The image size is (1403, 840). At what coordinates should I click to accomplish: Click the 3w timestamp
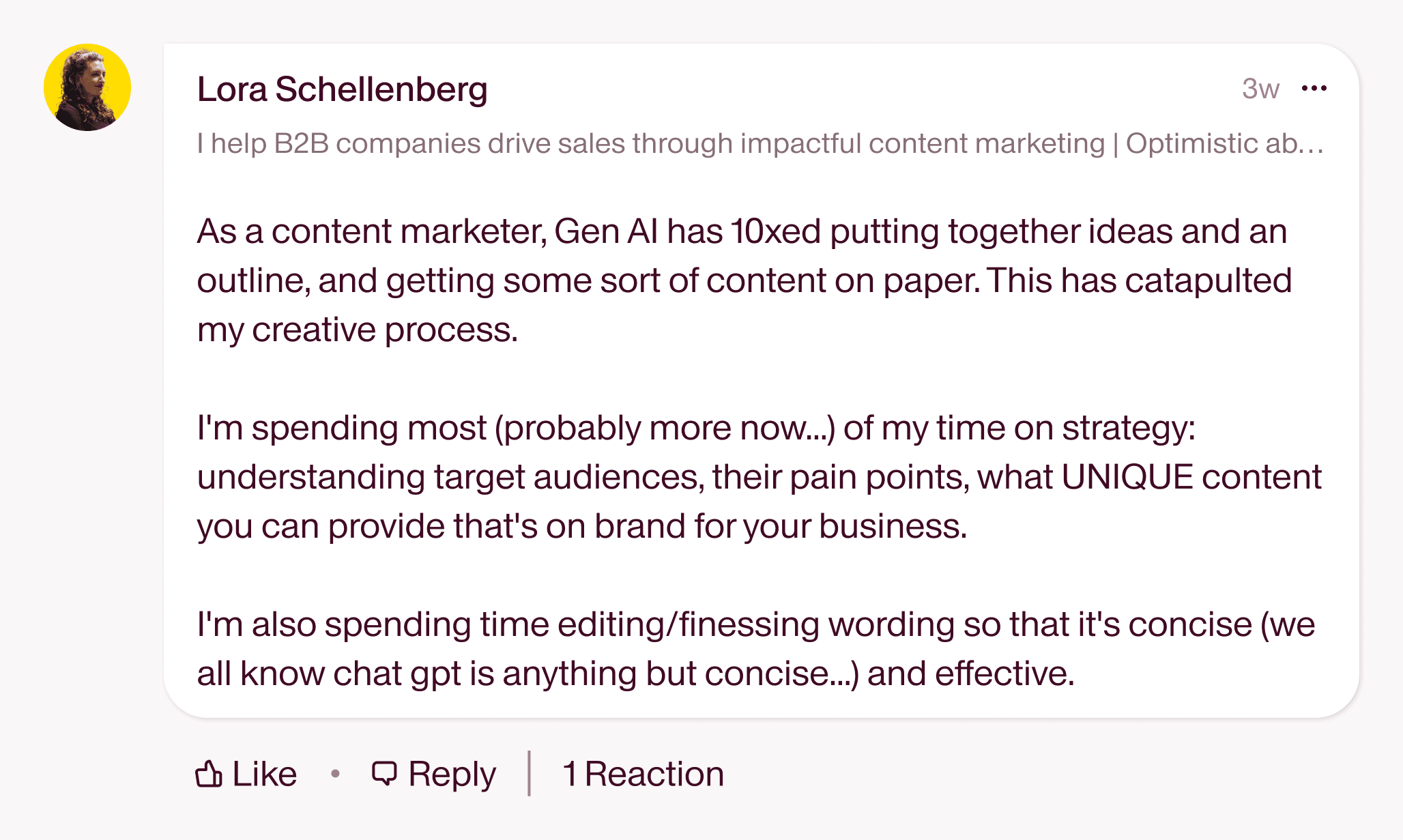[x=1260, y=89]
